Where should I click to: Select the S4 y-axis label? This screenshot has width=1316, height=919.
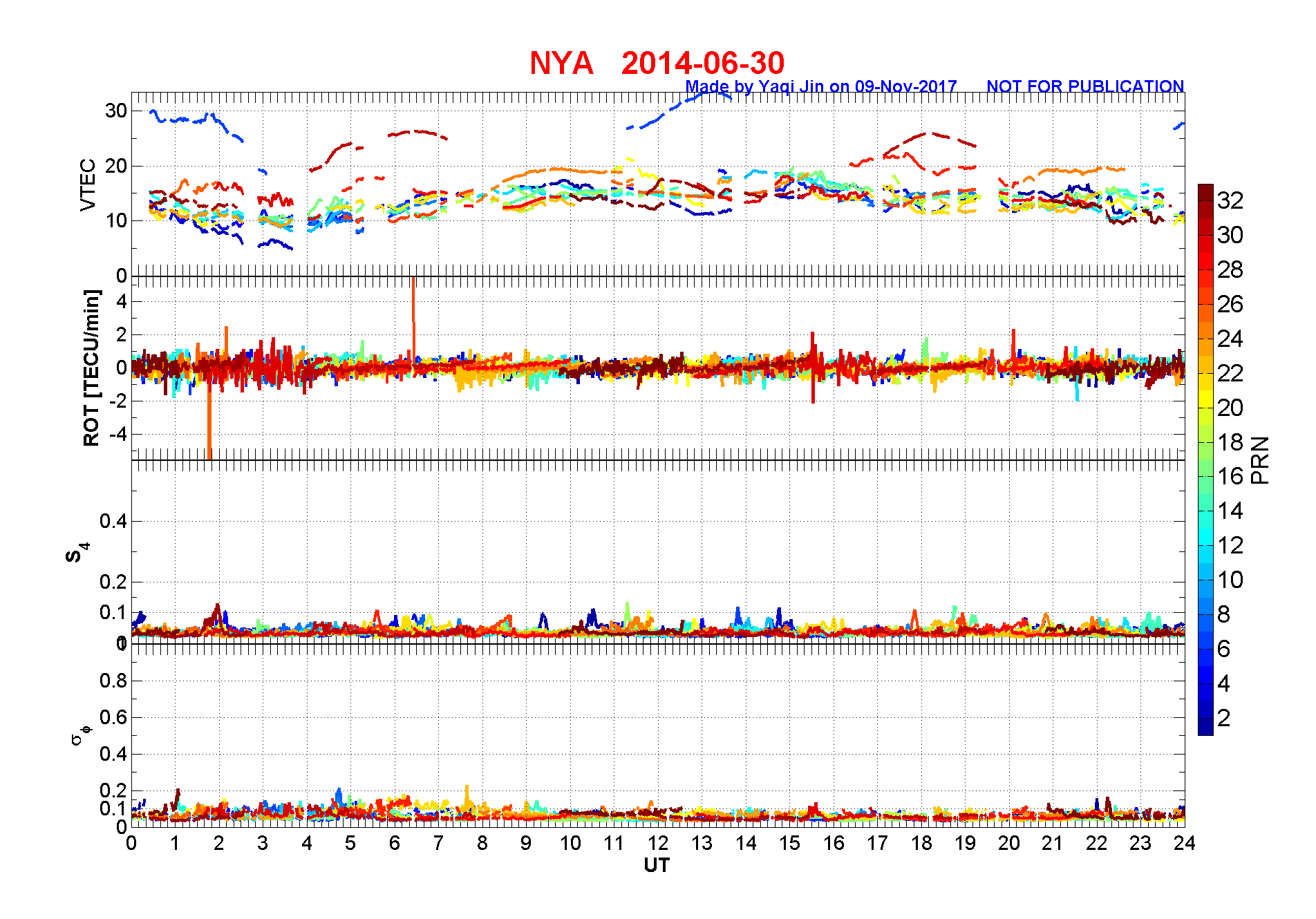(x=77, y=553)
